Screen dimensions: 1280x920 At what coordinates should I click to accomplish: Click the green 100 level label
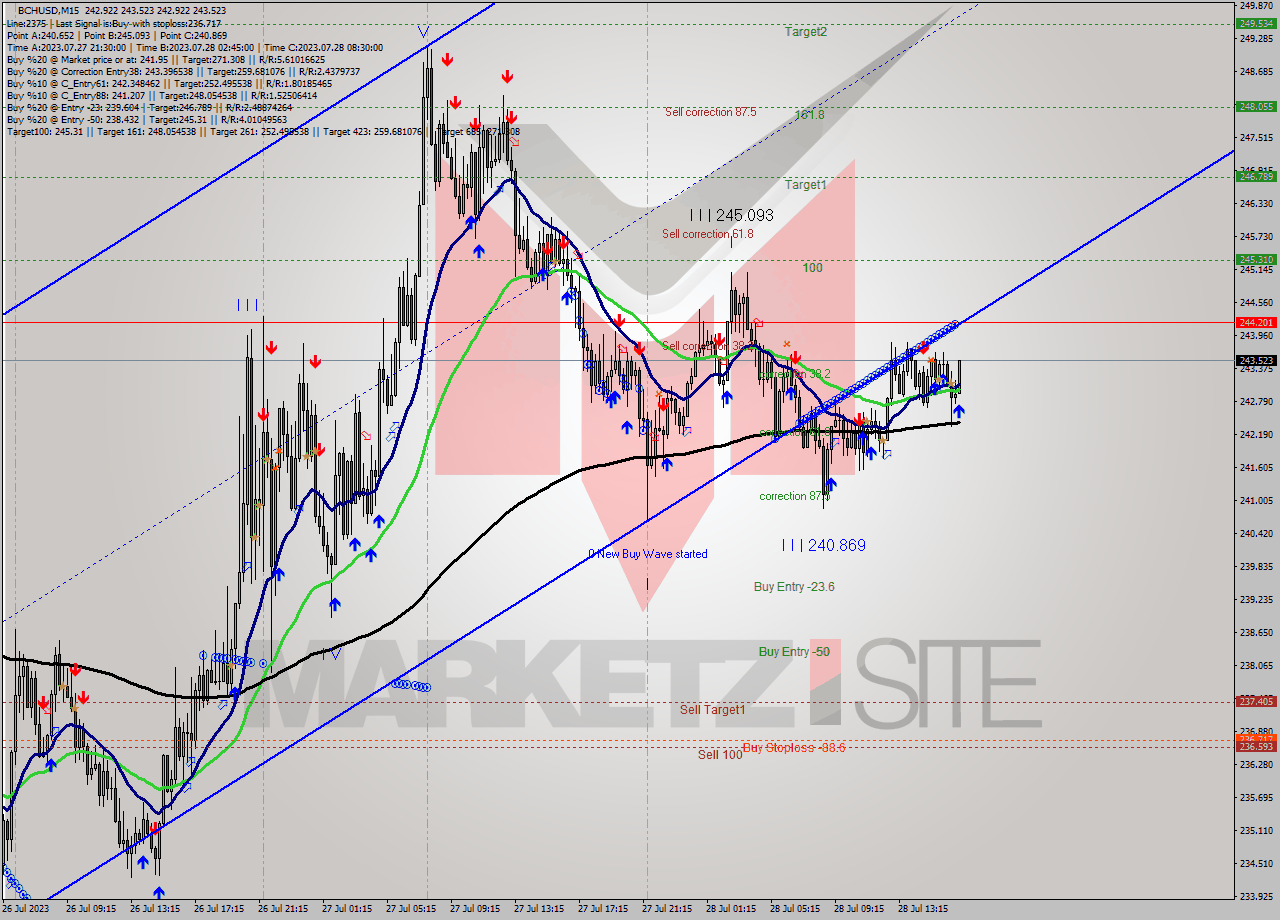(812, 268)
